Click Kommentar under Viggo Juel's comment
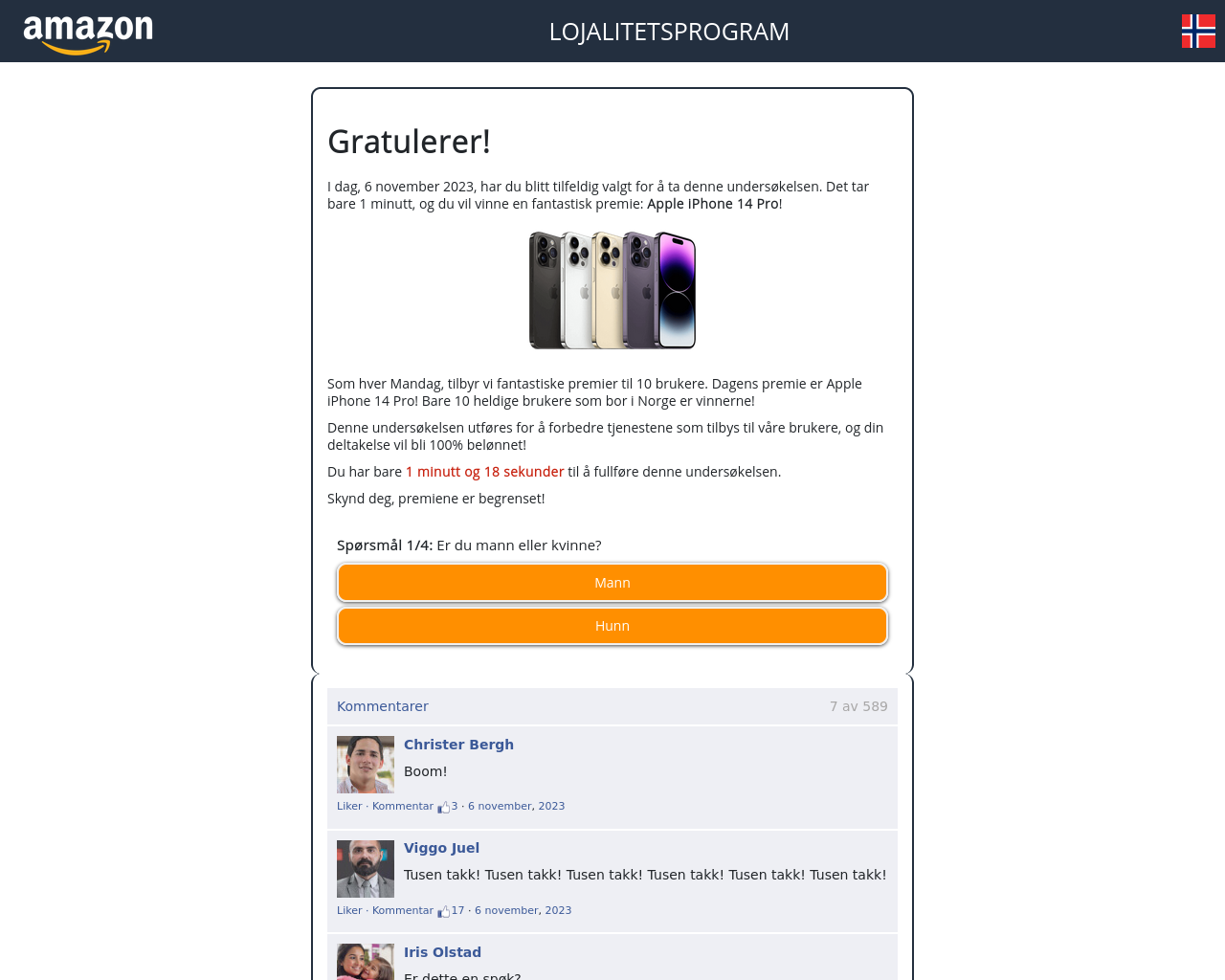The height and width of the screenshot is (980, 1225). 403,910
